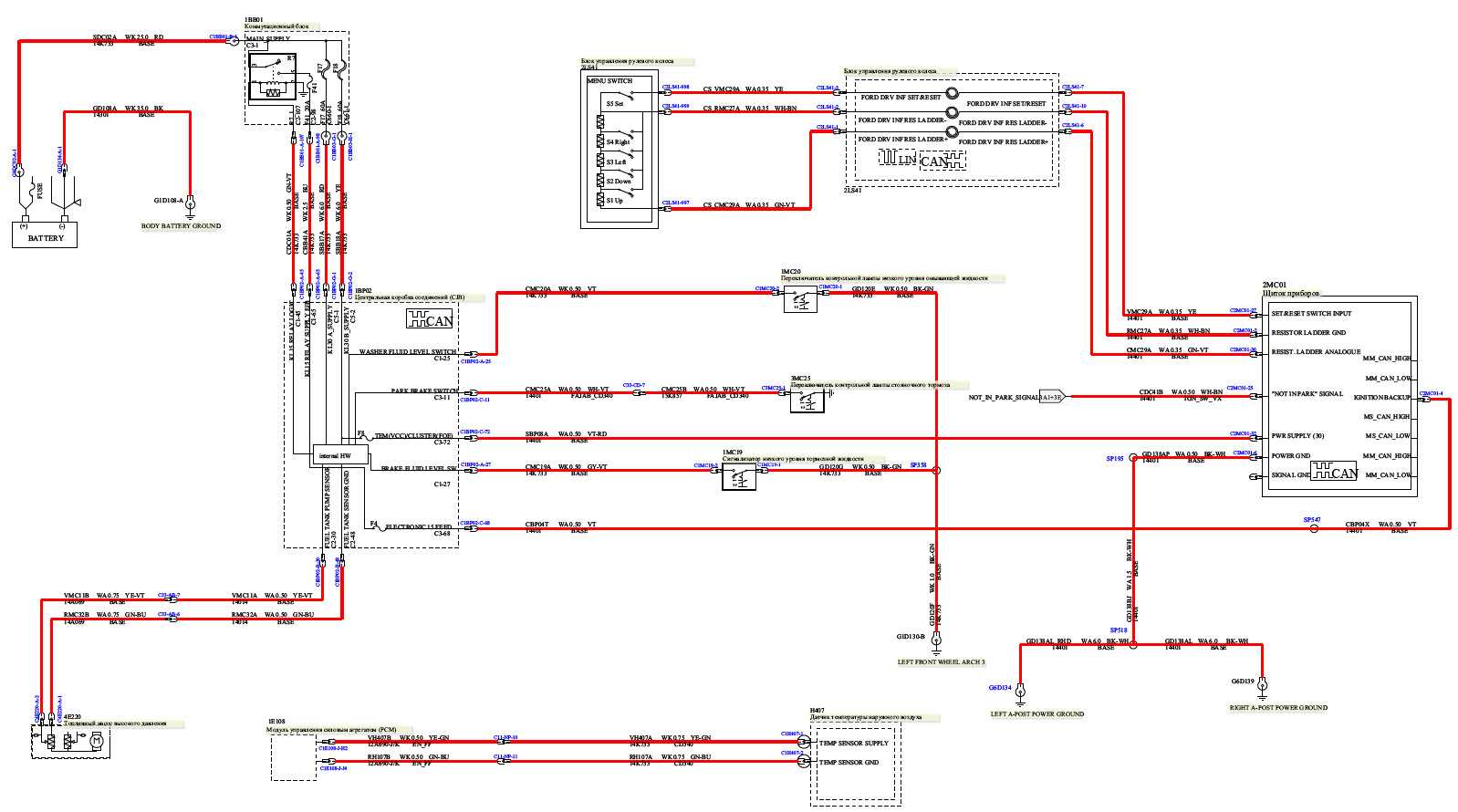This screenshot has width=1458, height=812.
Task: Click the PWR SUPPLY (30) pin label
Action: pyautogui.click(x=1298, y=435)
